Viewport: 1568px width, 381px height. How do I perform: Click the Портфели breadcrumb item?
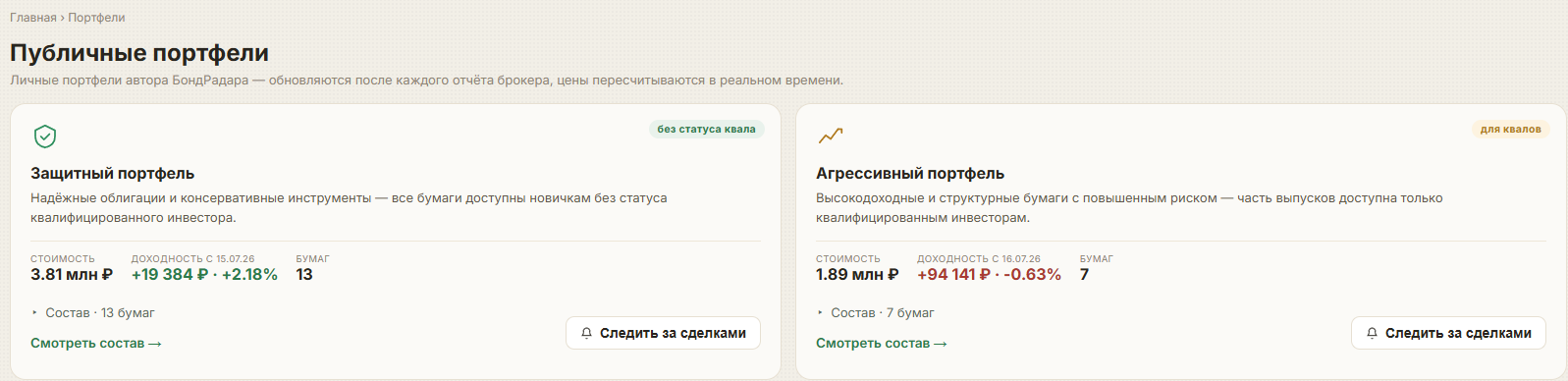point(96,18)
